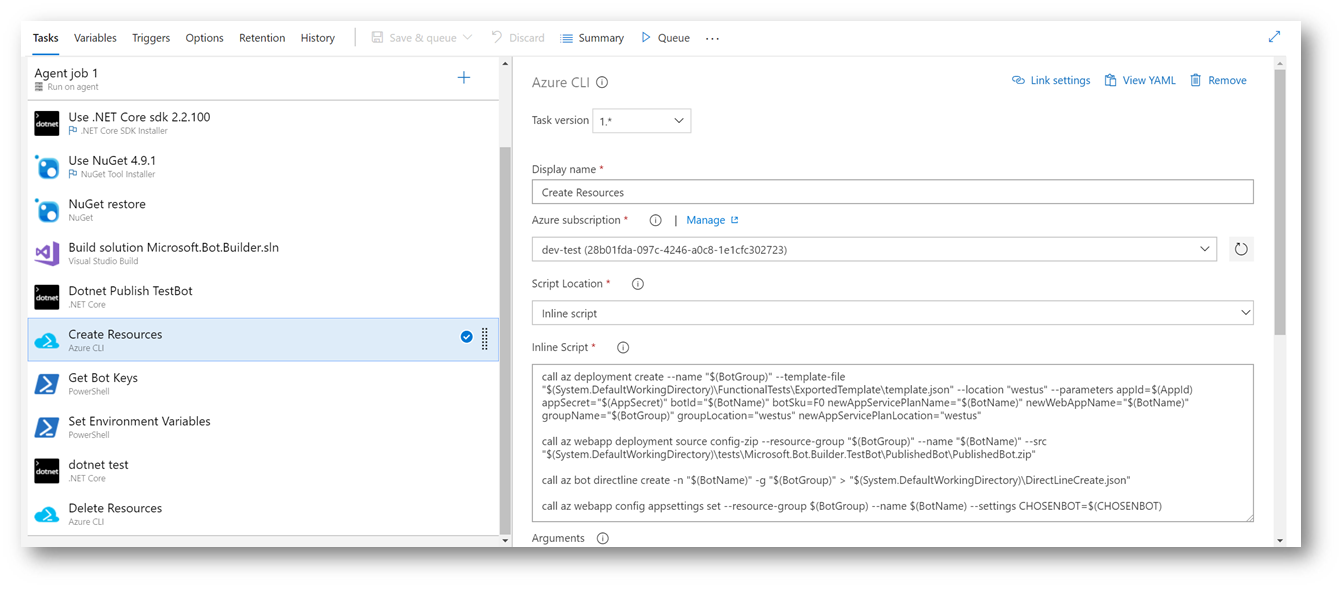Open the Retention tab
Screen dimensions: 1343x589
click(262, 38)
